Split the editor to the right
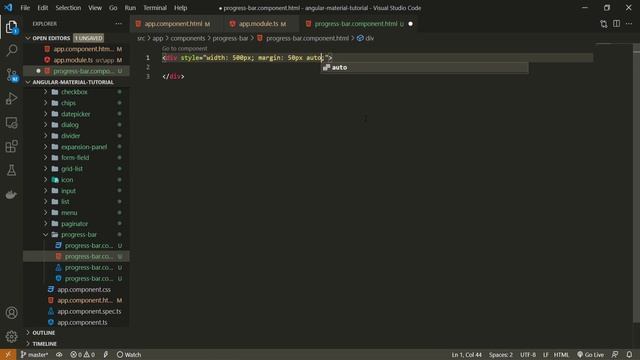 pos(616,24)
